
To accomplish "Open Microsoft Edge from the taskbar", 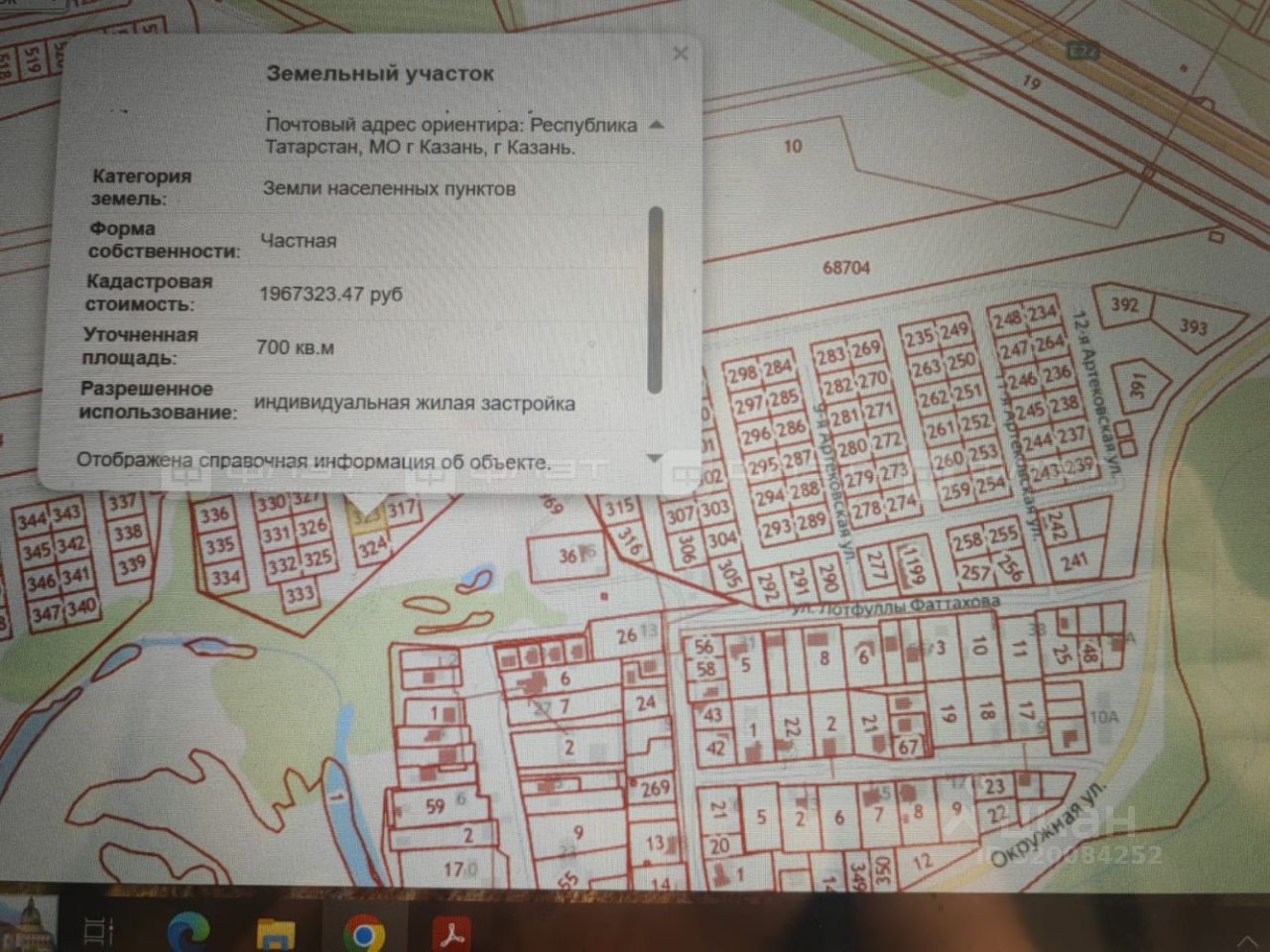I will 188,931.
